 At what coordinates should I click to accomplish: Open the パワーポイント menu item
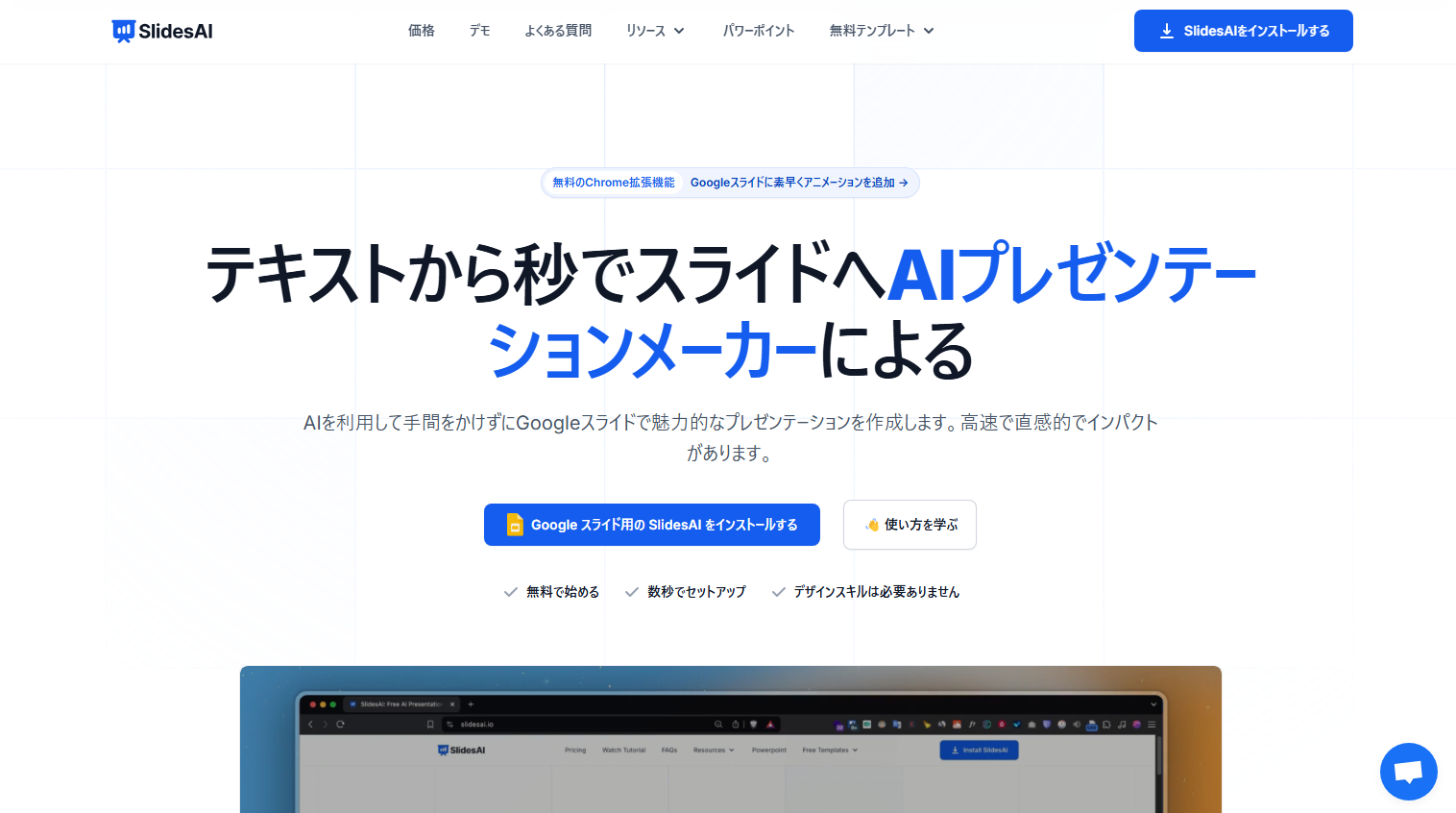759,31
